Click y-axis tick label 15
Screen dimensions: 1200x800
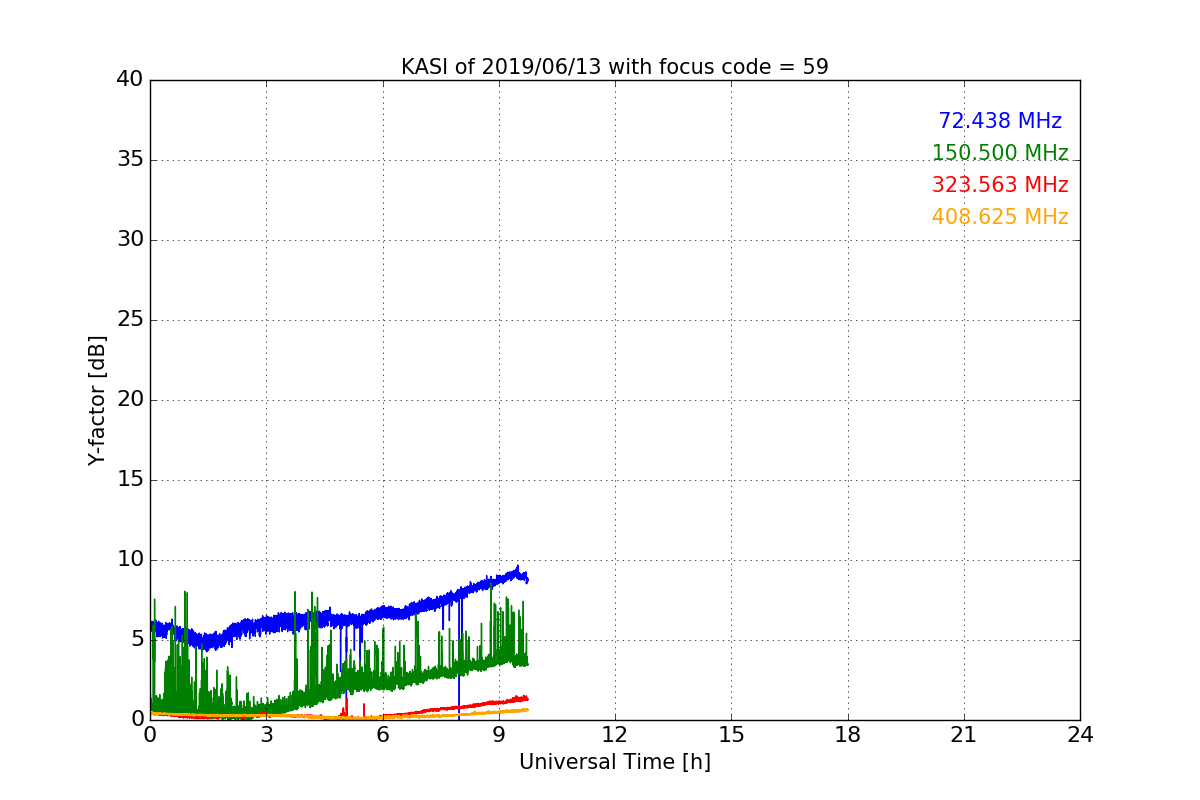point(130,480)
